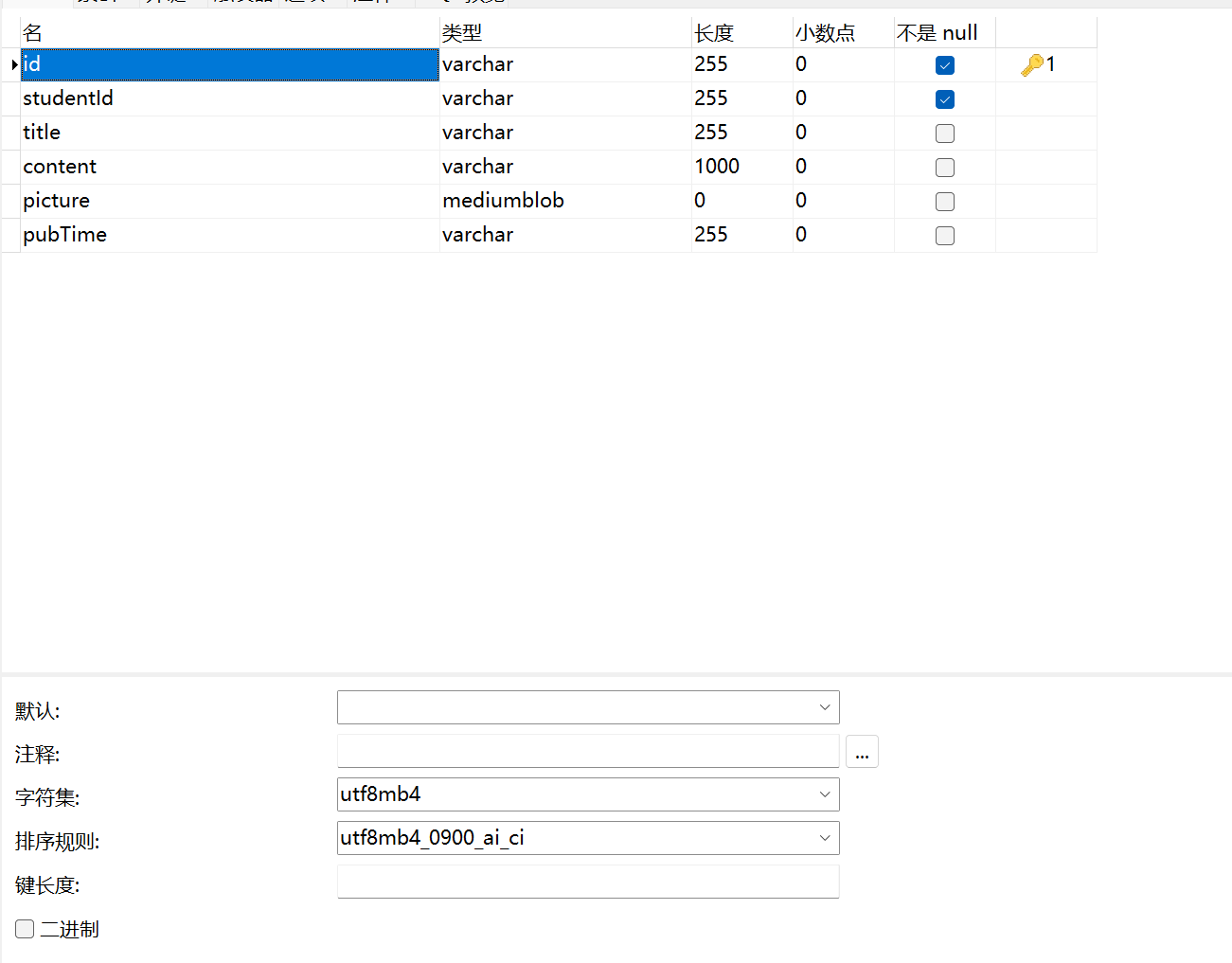
Task: Enable 不是 null for the content field
Action: tap(944, 167)
